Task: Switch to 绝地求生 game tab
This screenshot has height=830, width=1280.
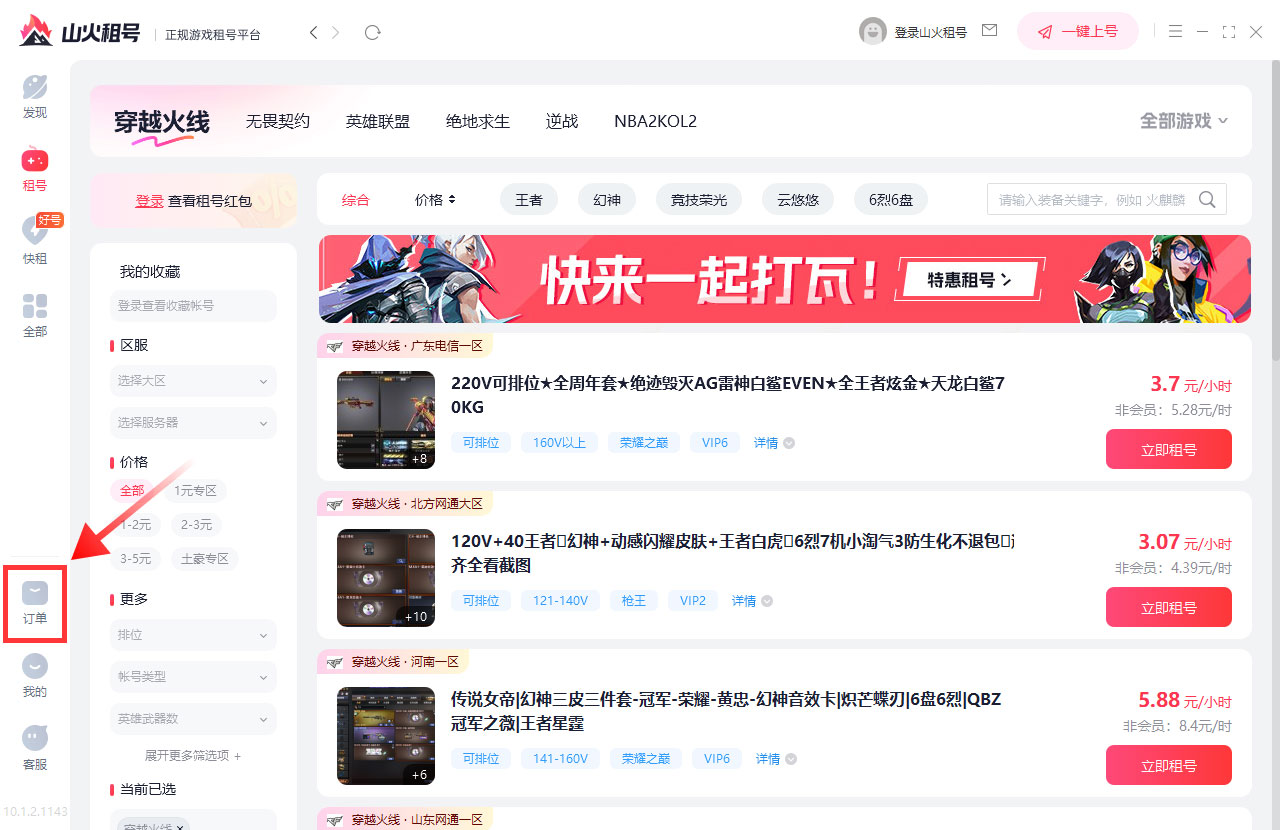Action: click(478, 121)
